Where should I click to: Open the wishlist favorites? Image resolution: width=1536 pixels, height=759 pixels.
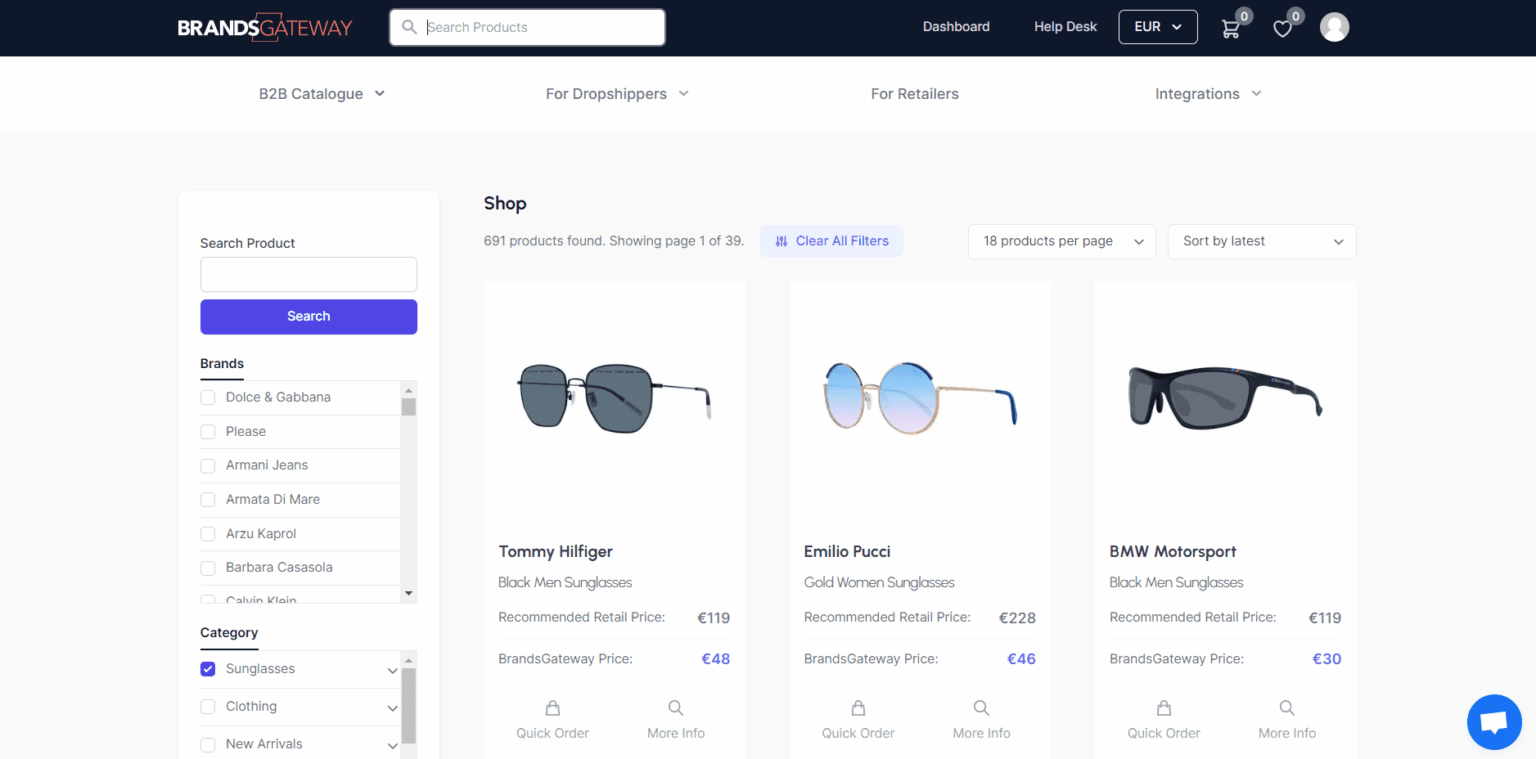1283,28
